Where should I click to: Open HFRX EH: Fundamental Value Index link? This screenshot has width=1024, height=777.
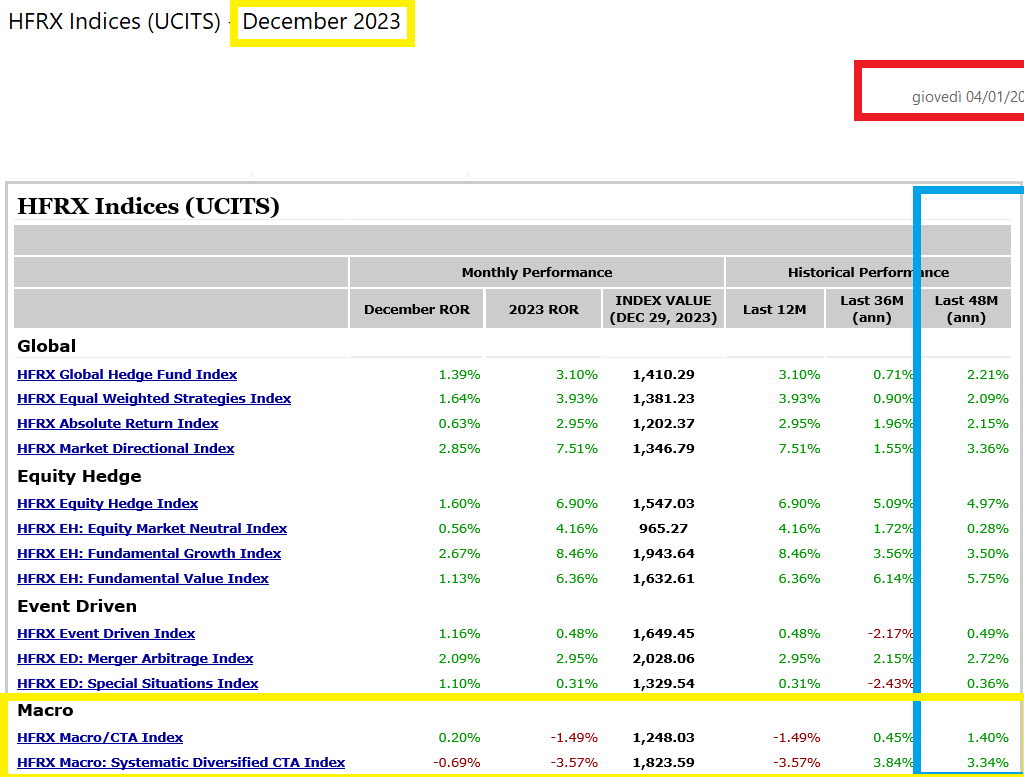click(143, 579)
